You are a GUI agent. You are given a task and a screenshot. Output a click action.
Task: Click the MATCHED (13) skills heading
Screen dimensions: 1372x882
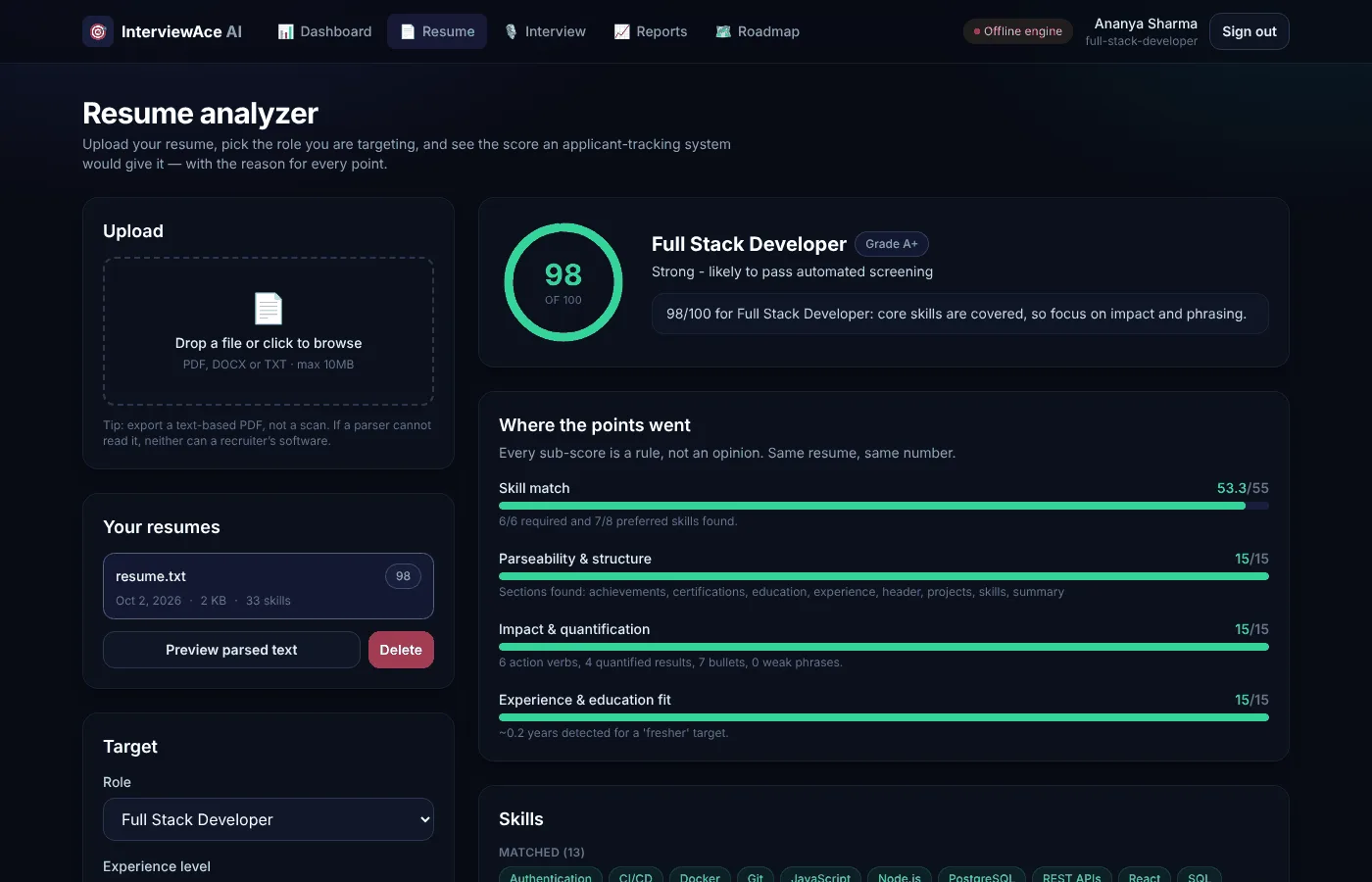pos(542,853)
